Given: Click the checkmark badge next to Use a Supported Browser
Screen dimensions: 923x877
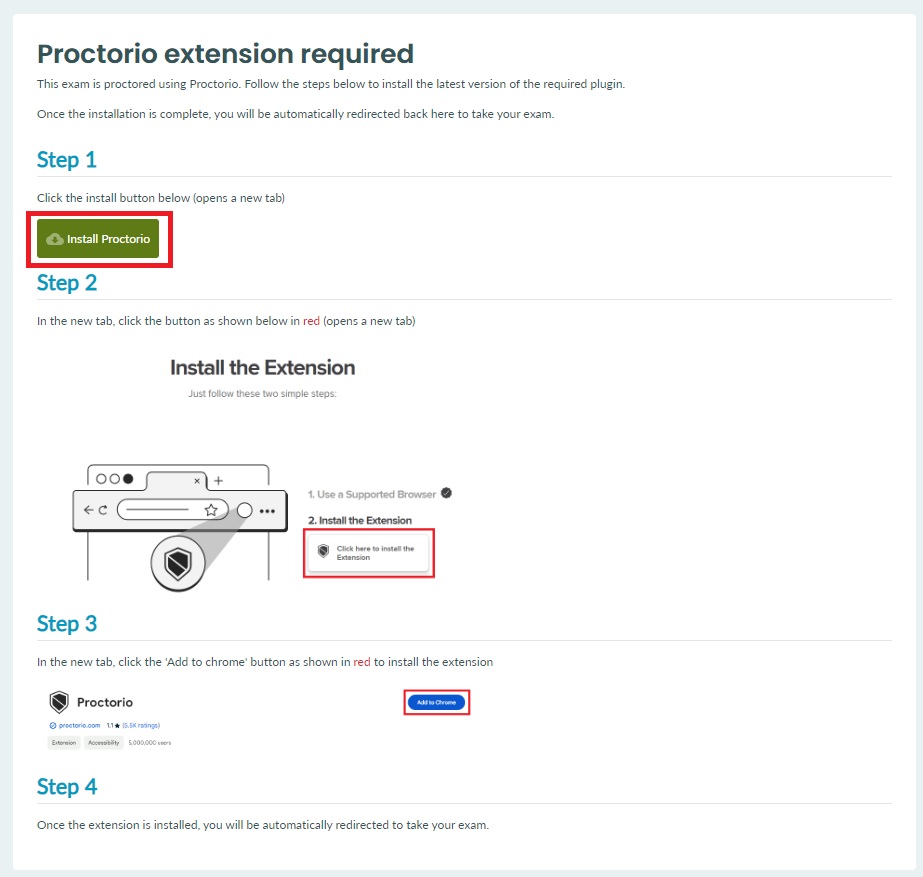Looking at the screenshot, I should 445,492.
